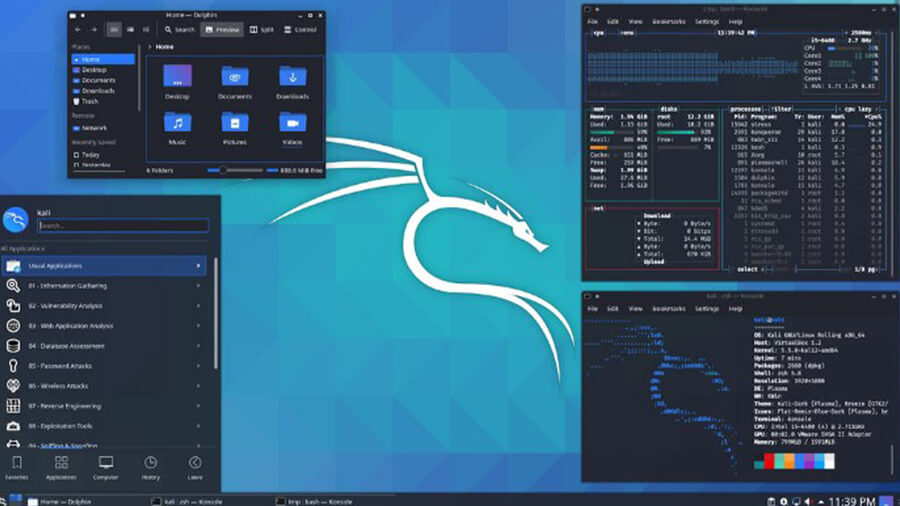Toggle Split view in Dolphin
The width and height of the screenshot is (900, 506).
[x=262, y=29]
